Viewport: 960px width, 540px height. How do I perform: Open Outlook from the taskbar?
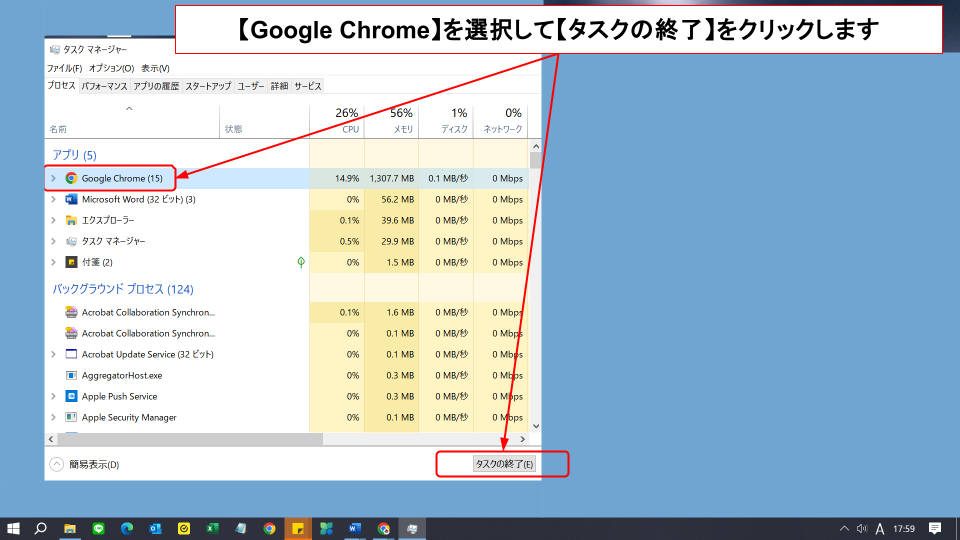point(155,528)
